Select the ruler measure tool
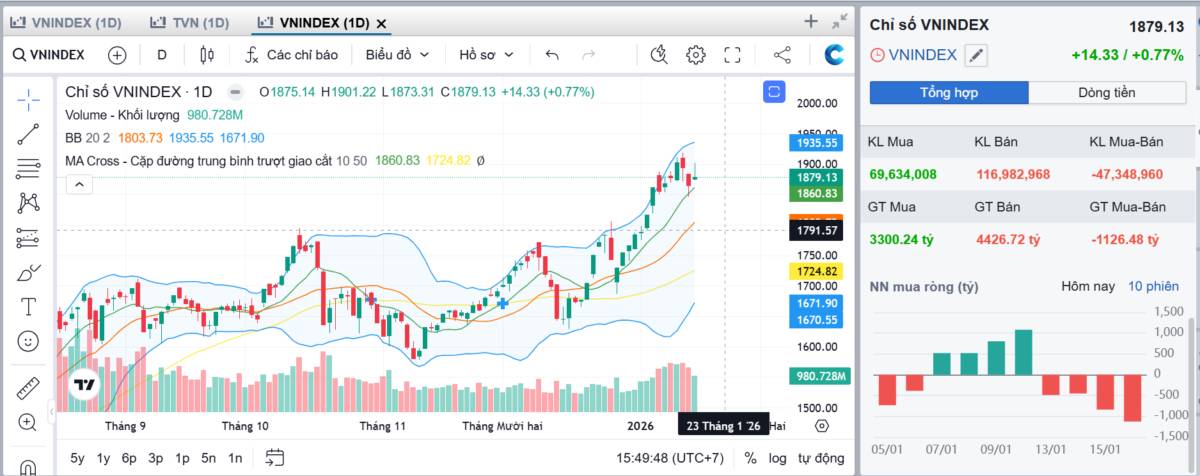The width and height of the screenshot is (1200, 476). (x=28, y=387)
